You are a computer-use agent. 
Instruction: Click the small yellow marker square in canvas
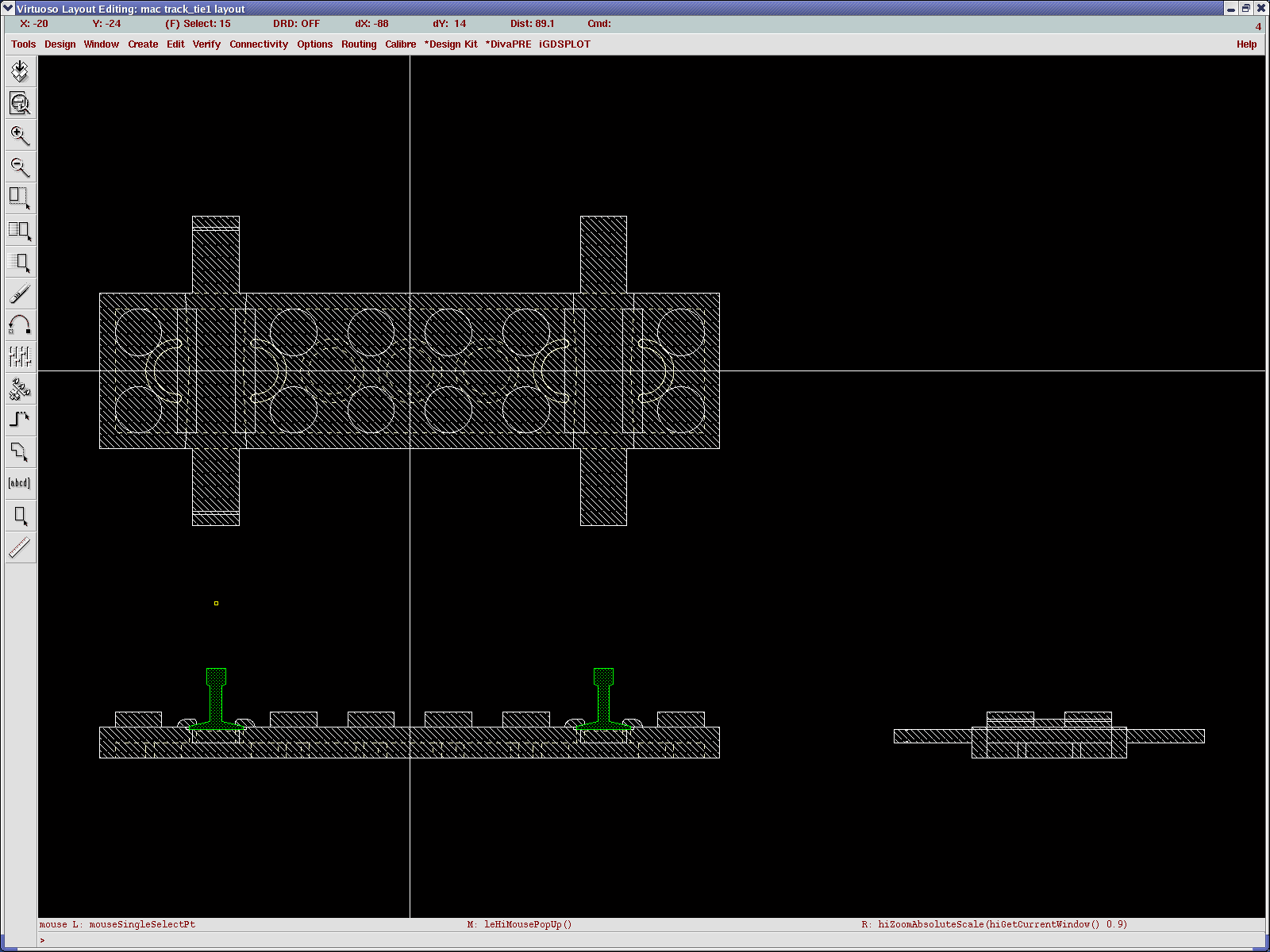pos(216,604)
